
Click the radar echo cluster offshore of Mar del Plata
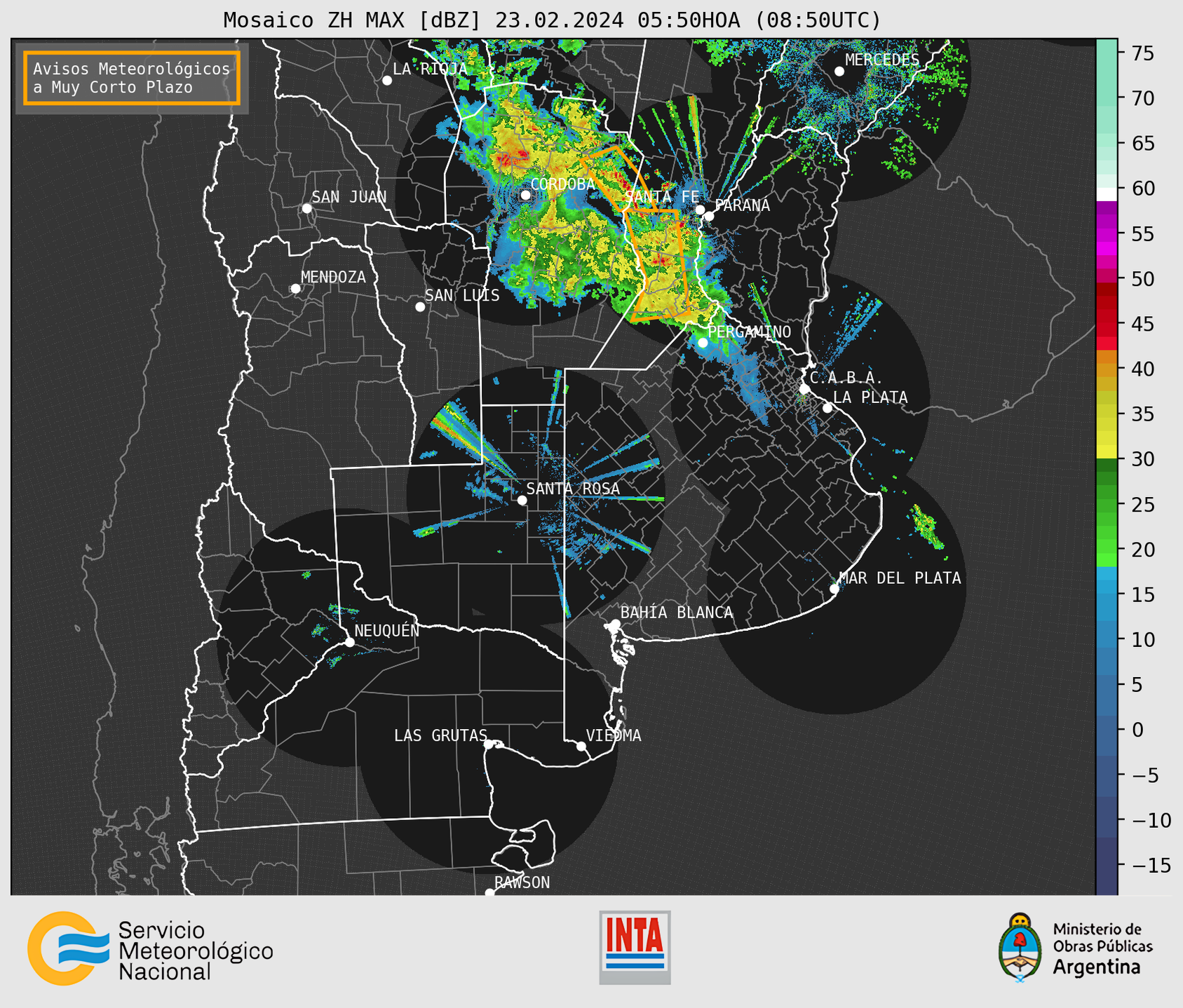[927, 526]
